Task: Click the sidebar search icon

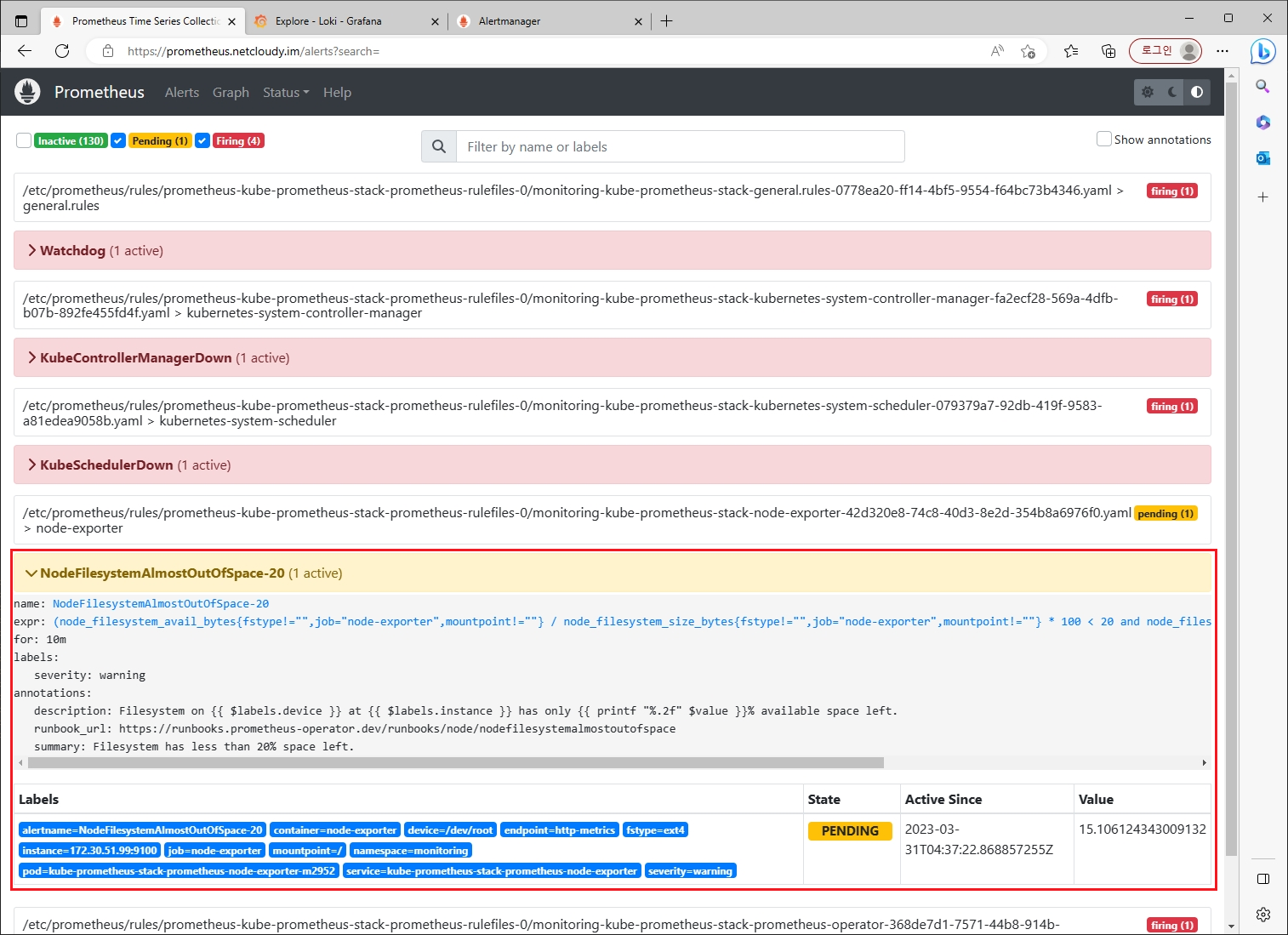Action: click(1263, 87)
